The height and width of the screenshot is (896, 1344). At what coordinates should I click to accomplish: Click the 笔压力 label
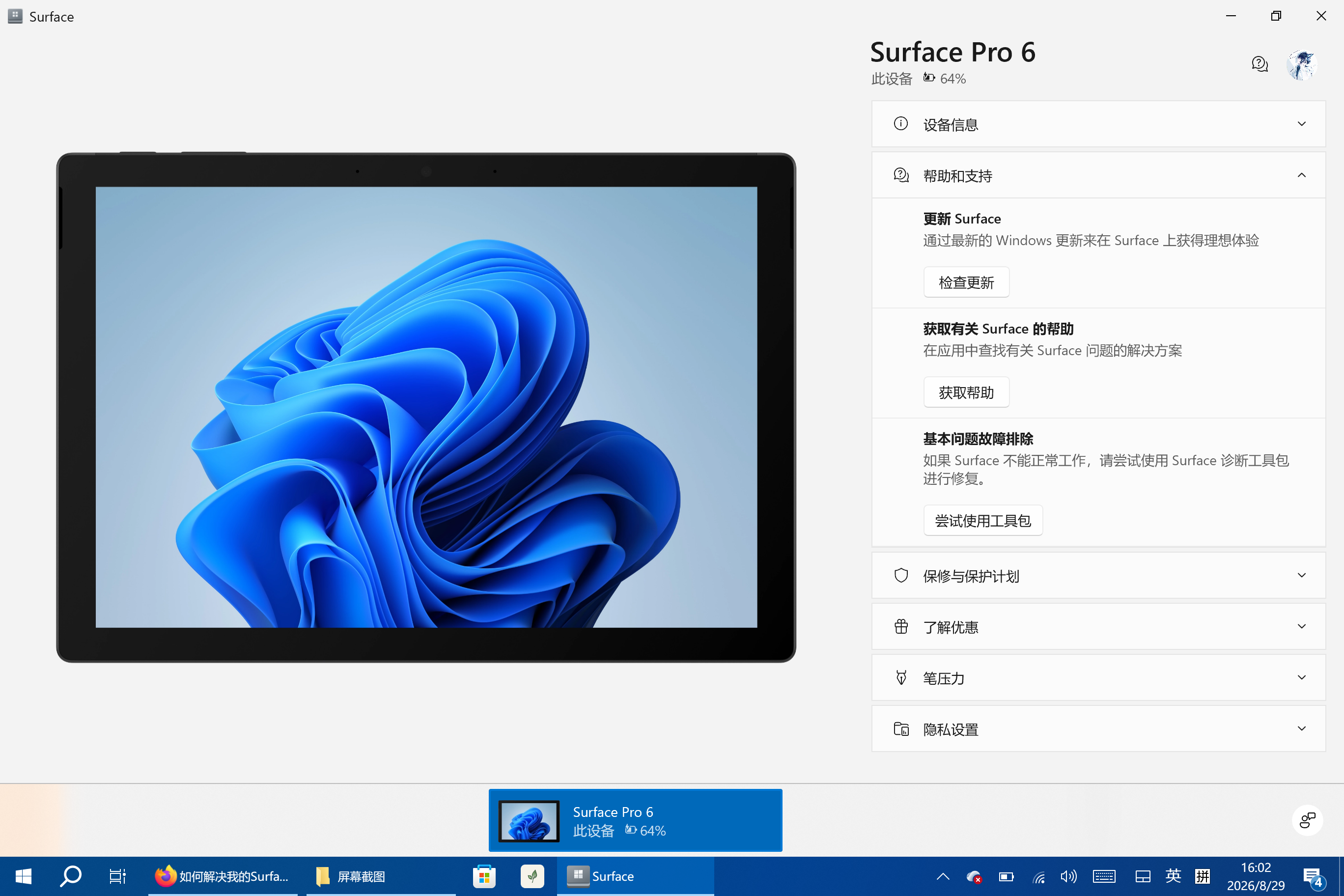point(944,678)
